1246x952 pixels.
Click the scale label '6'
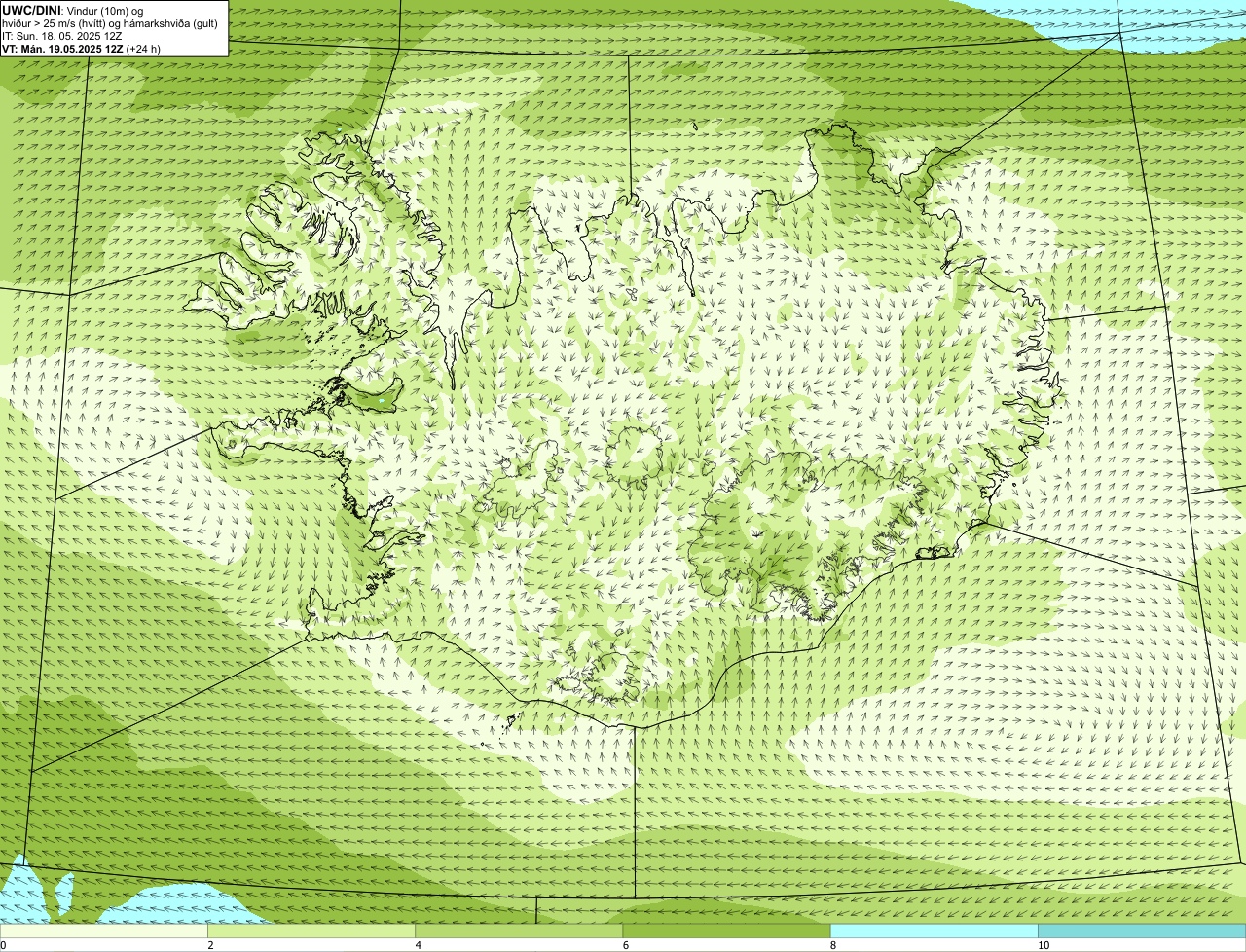point(626,945)
